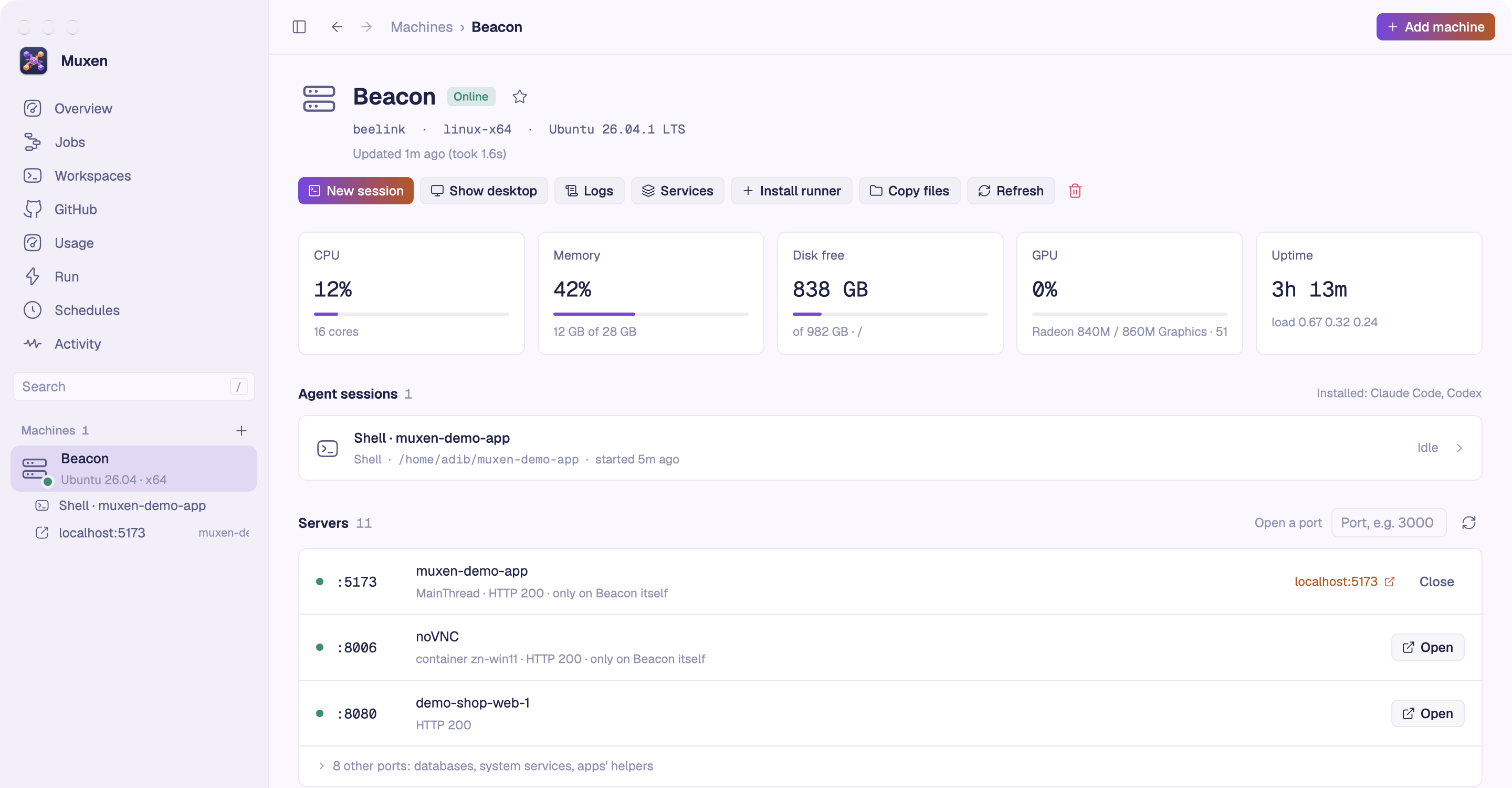Click the Machines breadcrumb
Screen dimensions: 1512x788
422,27
